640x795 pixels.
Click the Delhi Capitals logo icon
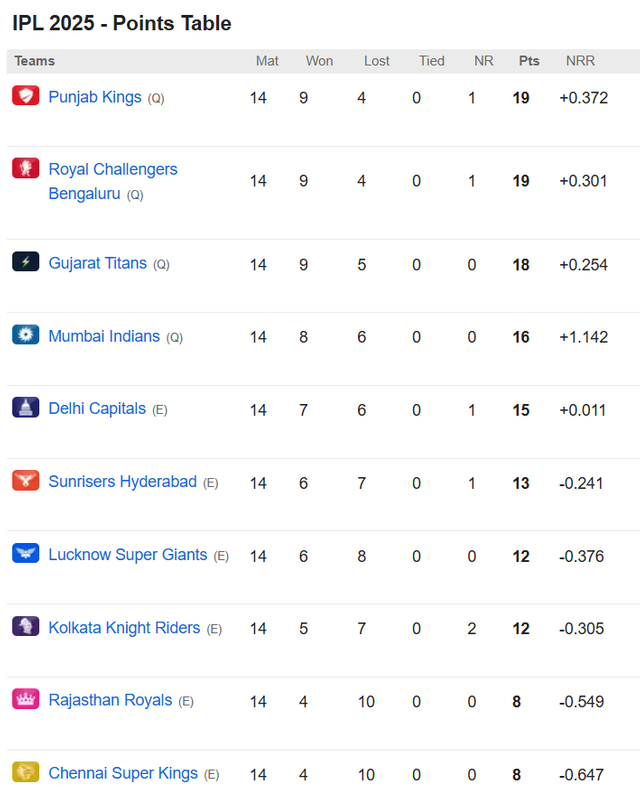pos(25,407)
